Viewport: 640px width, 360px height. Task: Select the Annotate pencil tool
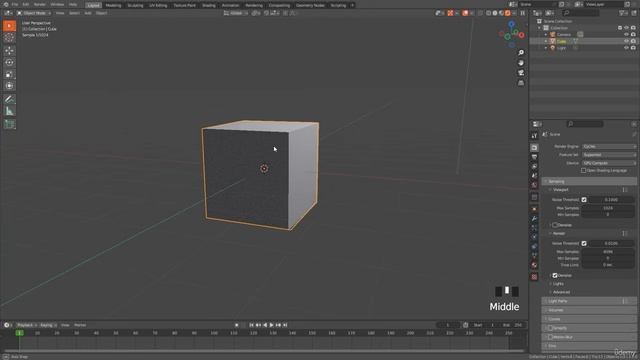(9, 99)
